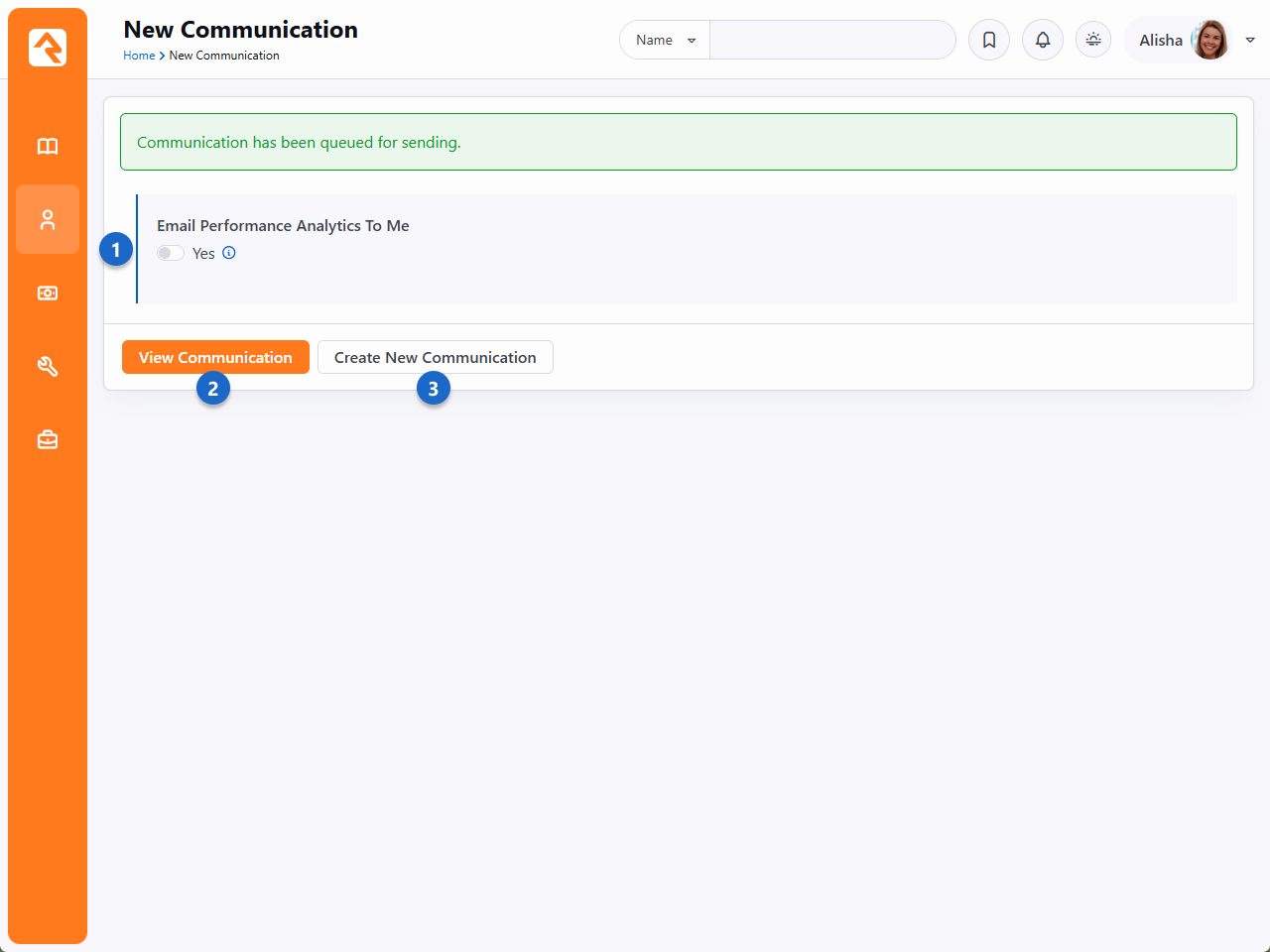Open the Finance money icon section
Image resolution: width=1270 pixels, height=952 pixels.
coord(48,294)
